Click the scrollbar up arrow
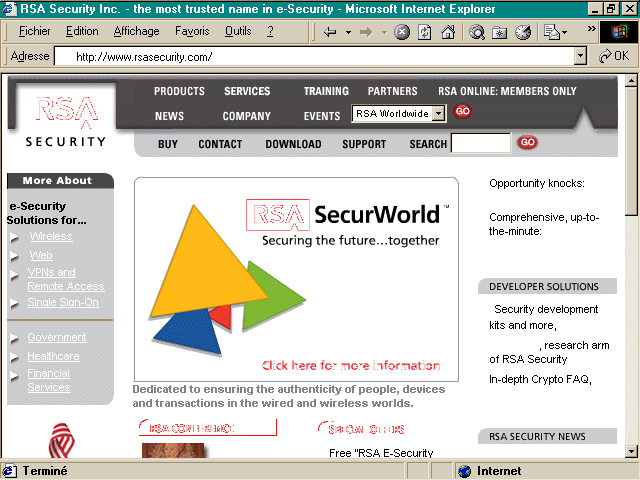The width and height of the screenshot is (640, 480). (x=631, y=80)
